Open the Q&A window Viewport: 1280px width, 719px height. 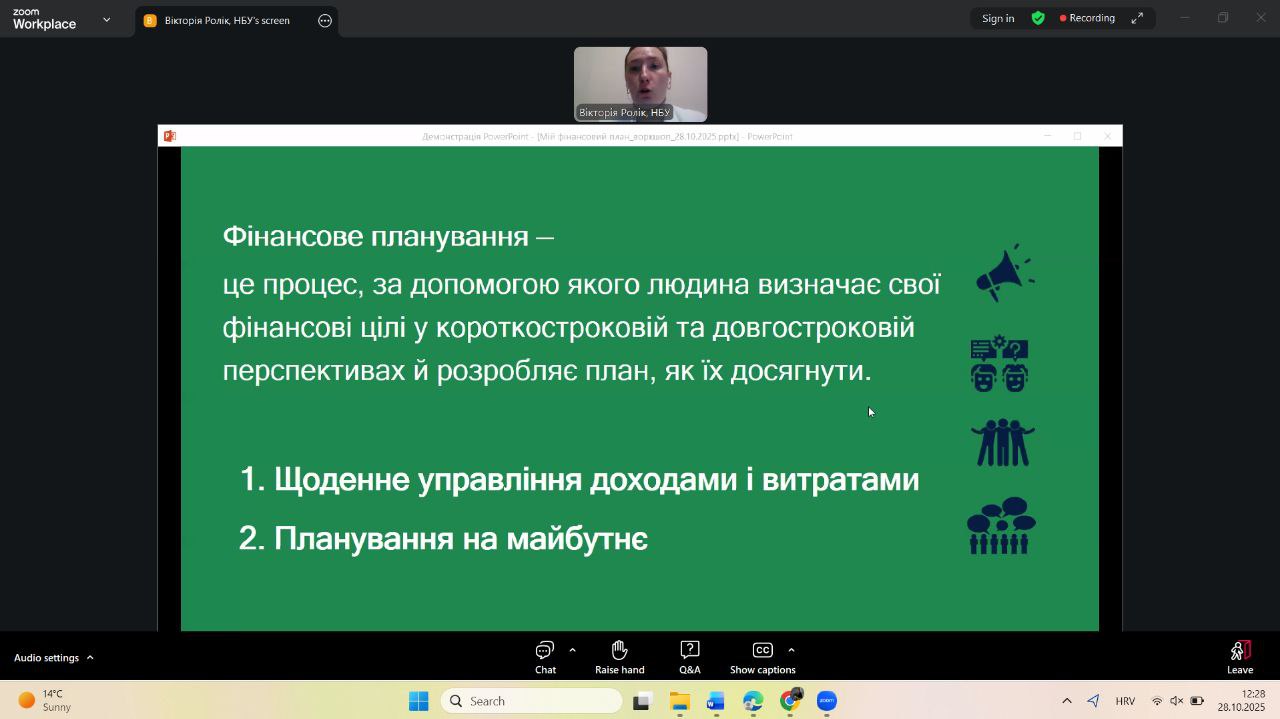click(689, 657)
